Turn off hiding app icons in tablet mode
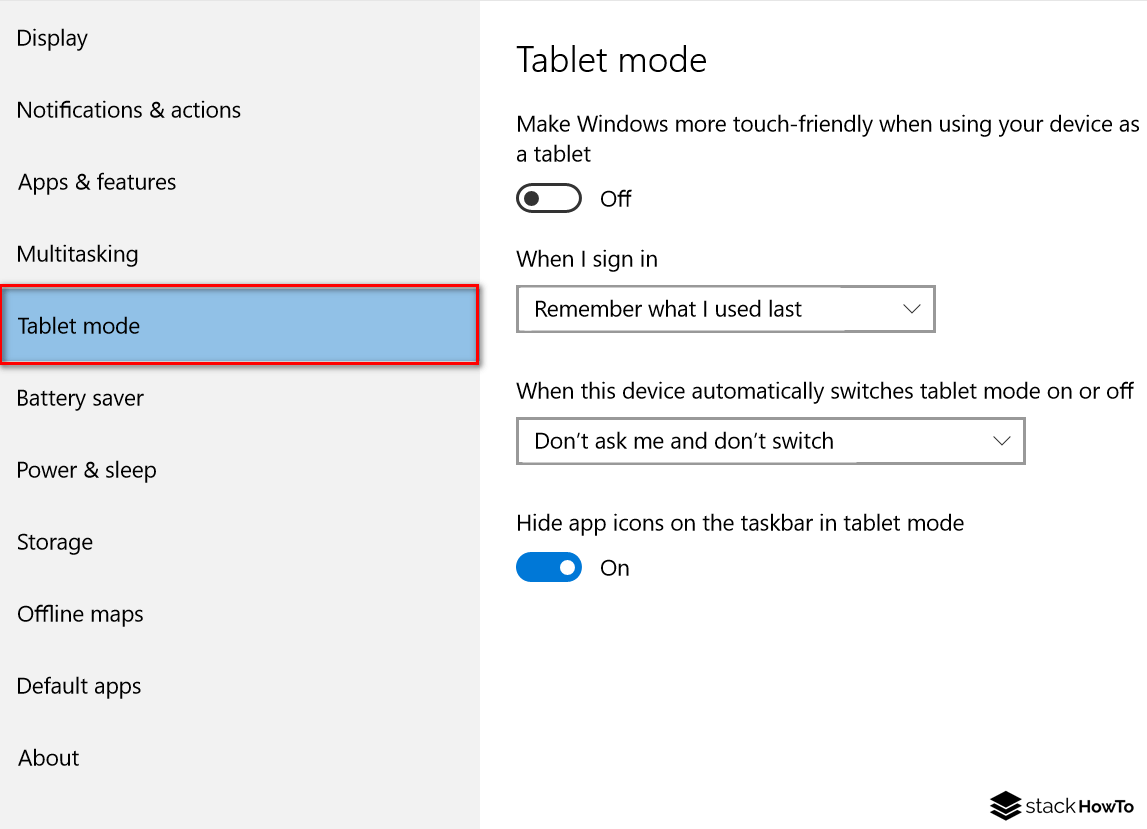This screenshot has width=1147, height=829. (548, 567)
